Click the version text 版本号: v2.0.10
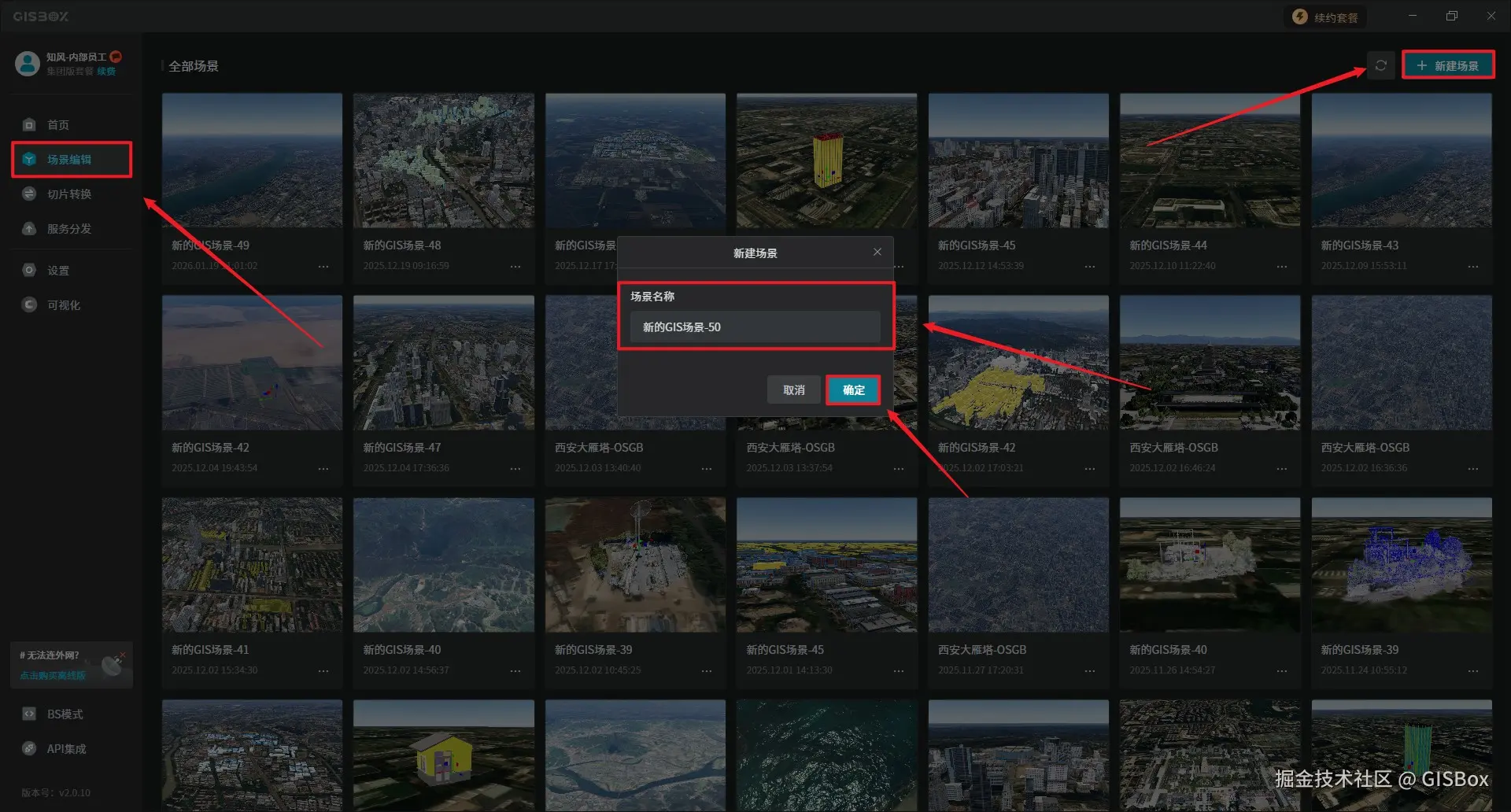The image size is (1511, 812). 56,792
